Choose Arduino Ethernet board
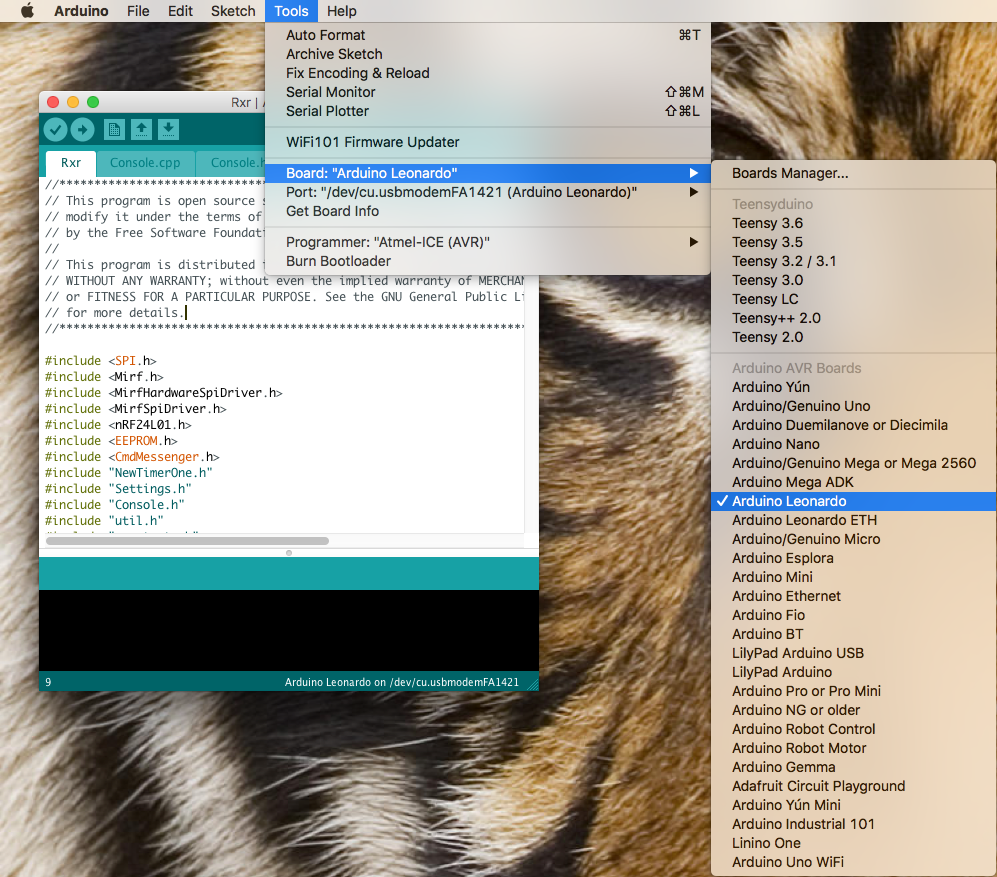Image resolution: width=997 pixels, height=877 pixels. click(x=854, y=596)
